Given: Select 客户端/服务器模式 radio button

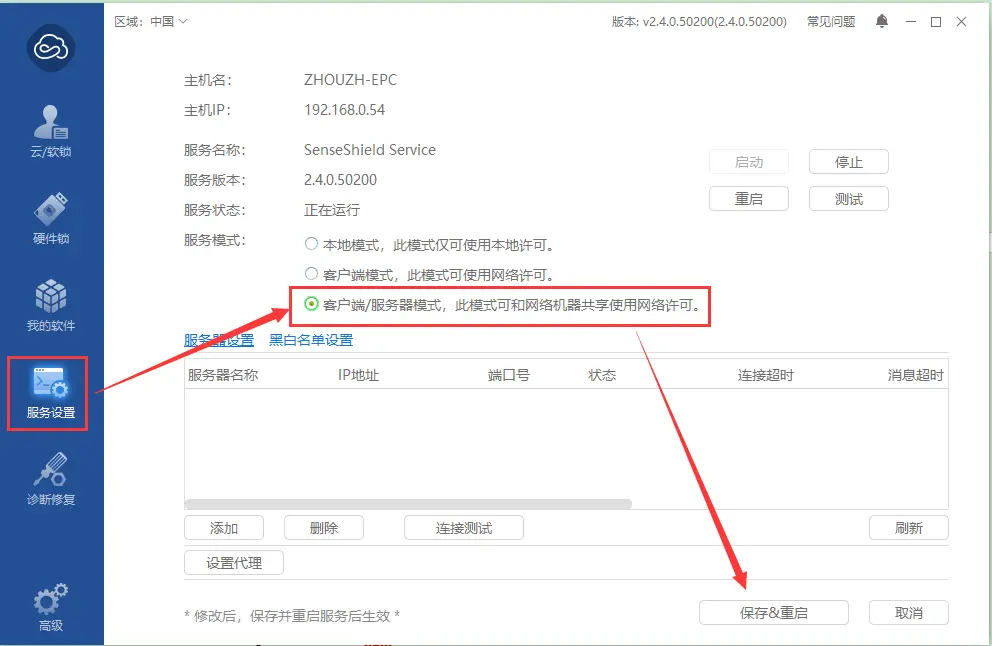Looking at the screenshot, I should 311,304.
